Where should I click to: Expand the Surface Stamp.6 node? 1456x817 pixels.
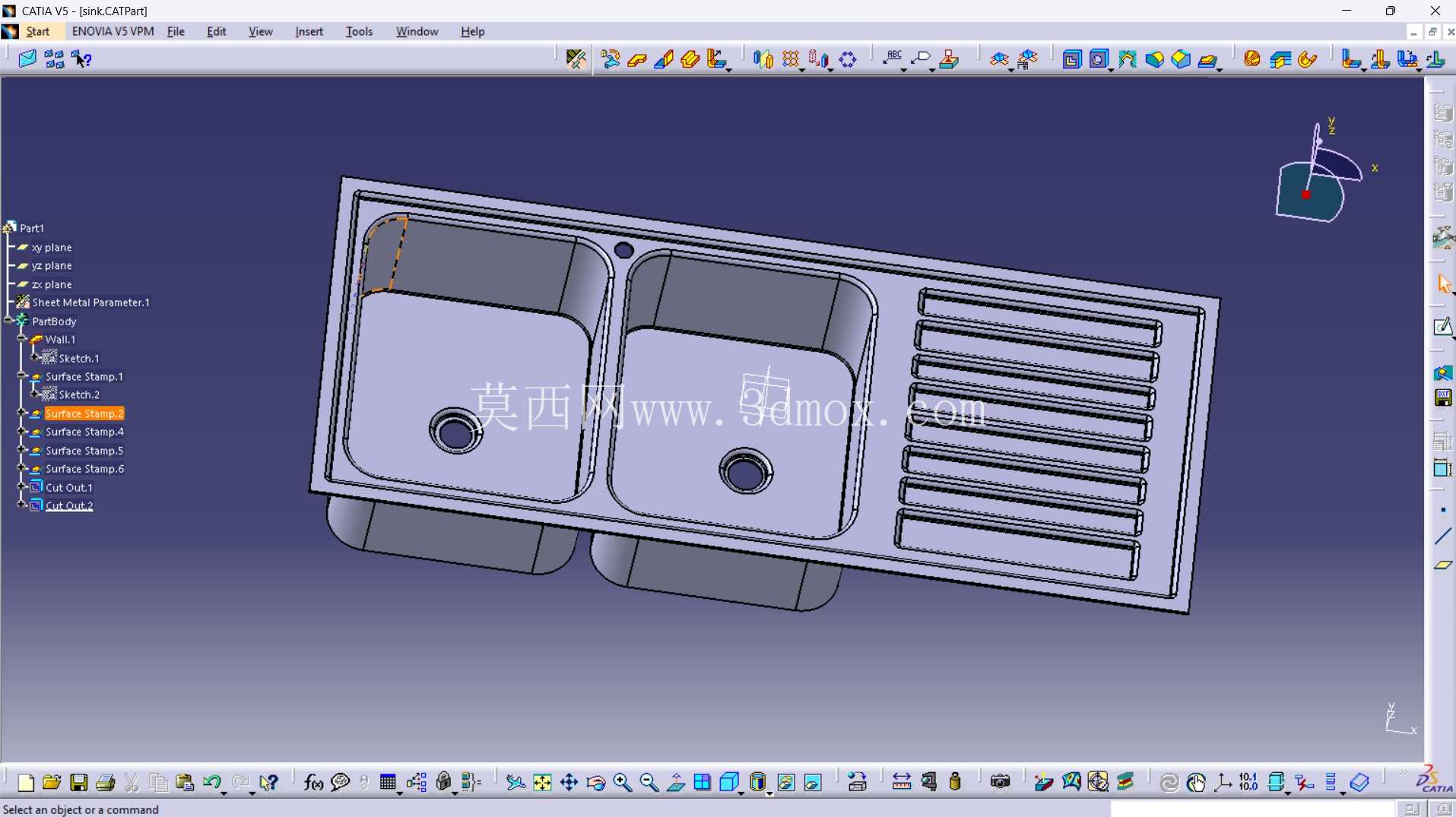(22, 469)
